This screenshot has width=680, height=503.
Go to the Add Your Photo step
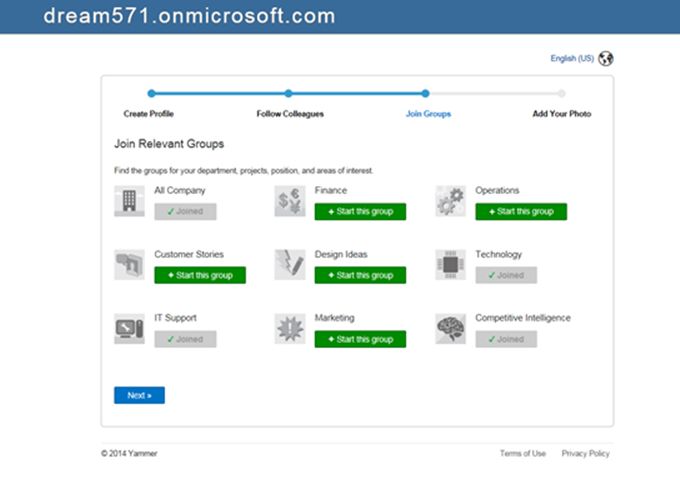point(562,114)
